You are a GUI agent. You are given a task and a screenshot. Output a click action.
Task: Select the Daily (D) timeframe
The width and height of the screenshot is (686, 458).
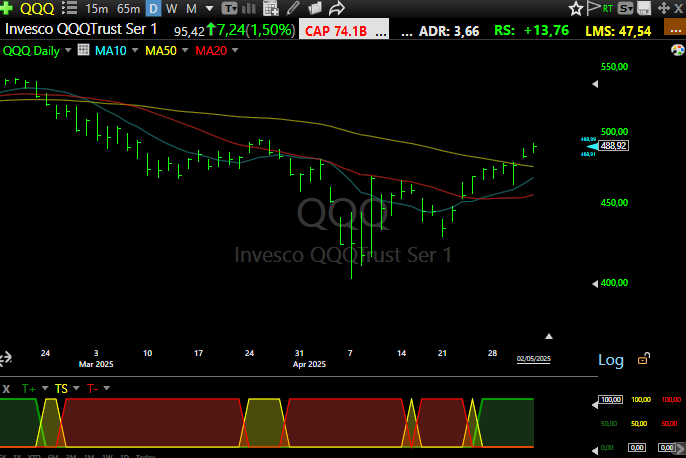153,8
